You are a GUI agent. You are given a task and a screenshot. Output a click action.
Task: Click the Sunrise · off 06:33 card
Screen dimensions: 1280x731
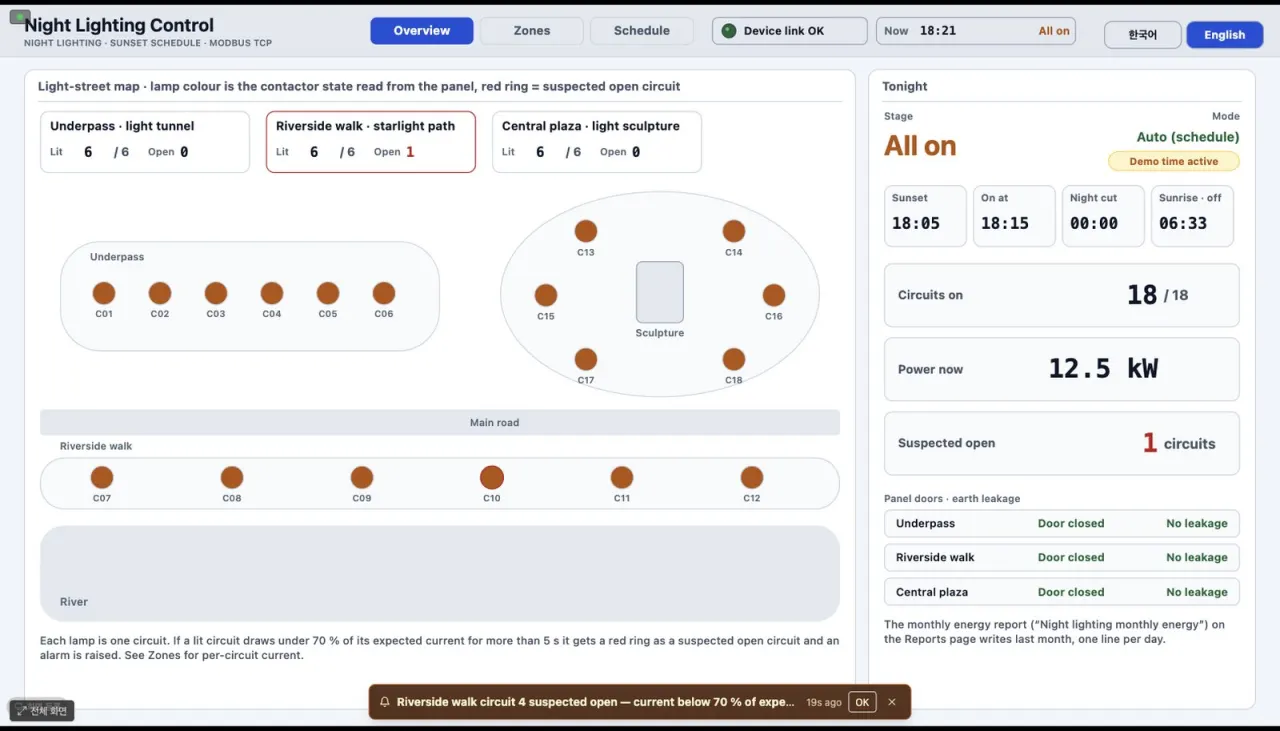point(1192,216)
